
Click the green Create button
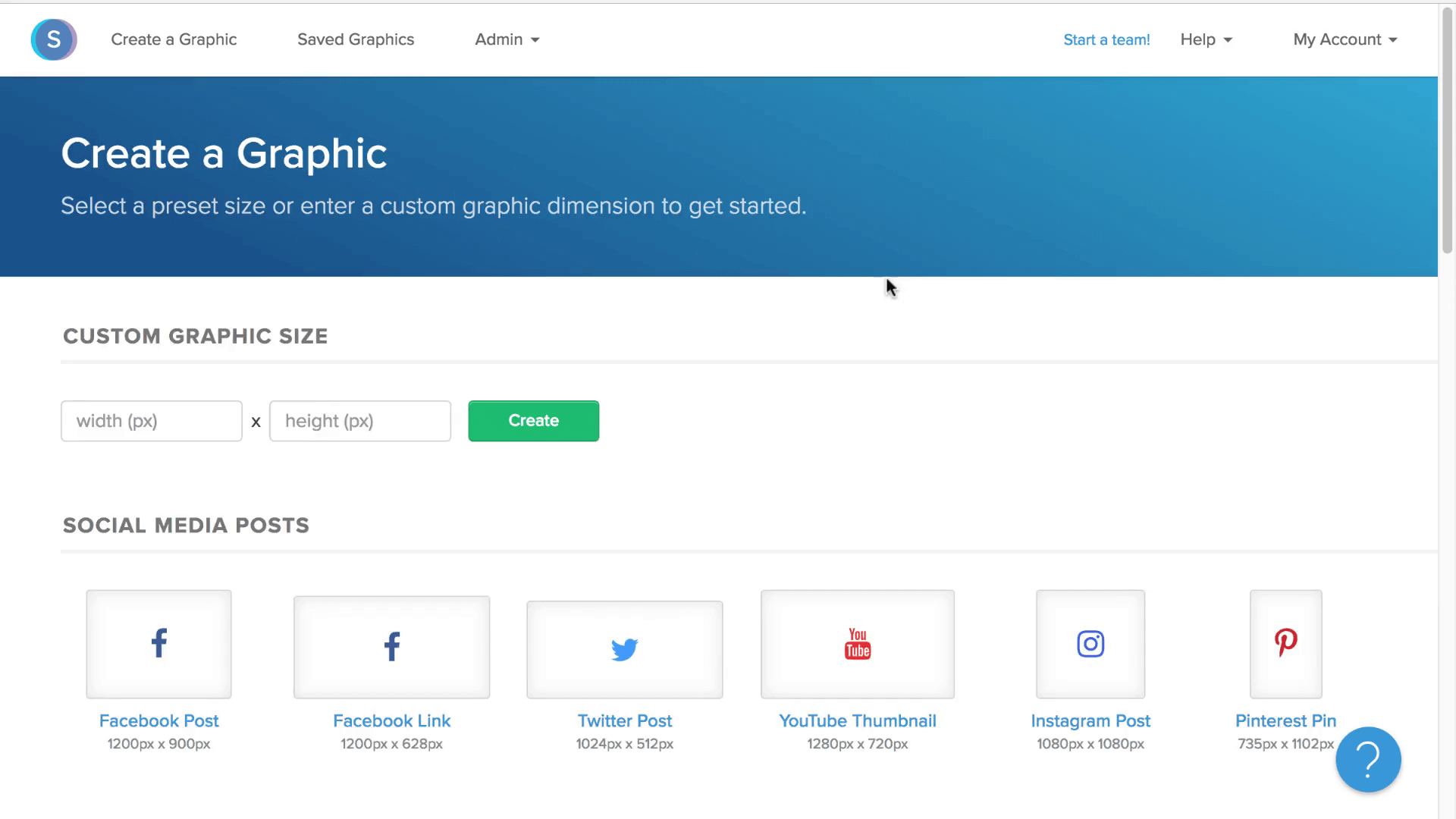[x=533, y=421]
